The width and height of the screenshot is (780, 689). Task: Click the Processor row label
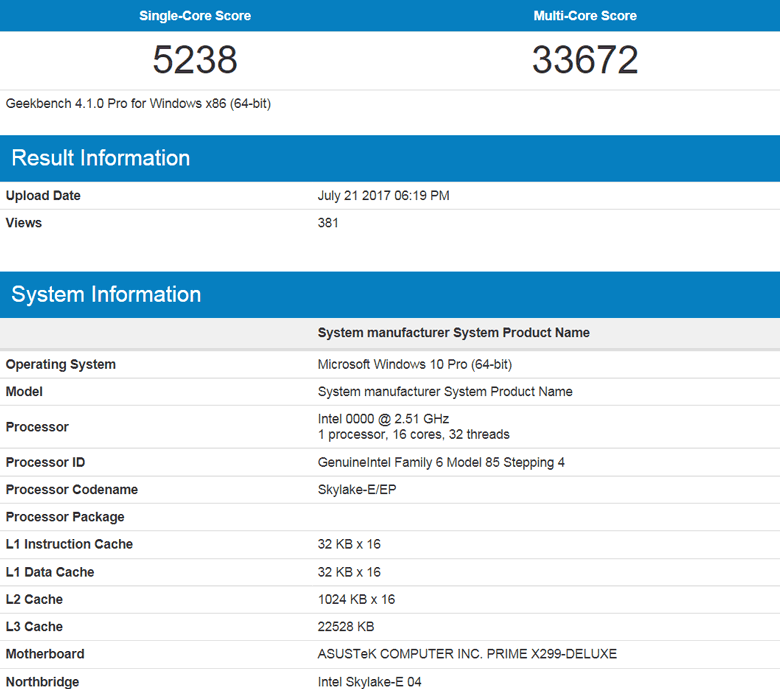(37, 427)
